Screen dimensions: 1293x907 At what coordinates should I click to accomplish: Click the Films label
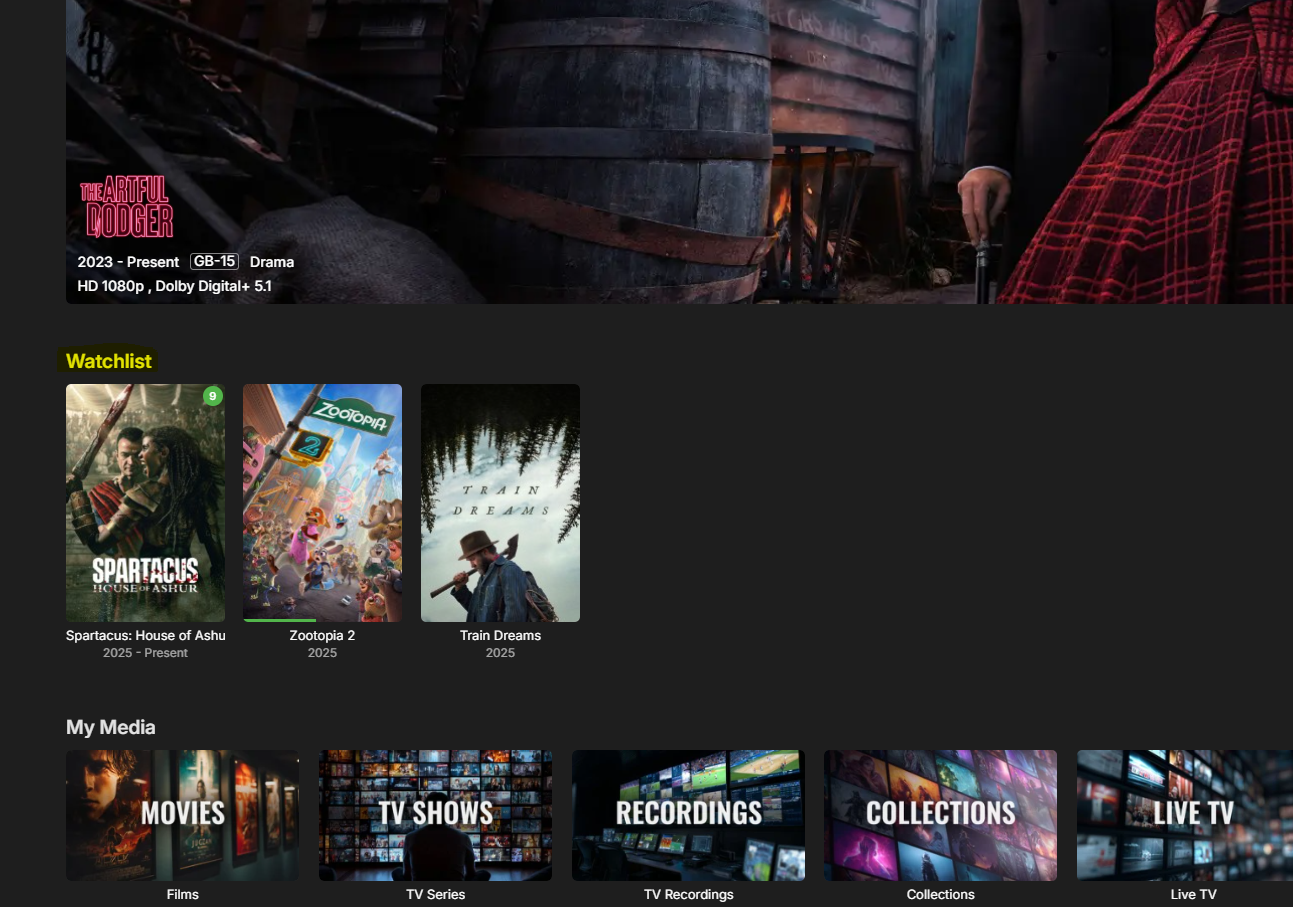pyautogui.click(x=182, y=894)
